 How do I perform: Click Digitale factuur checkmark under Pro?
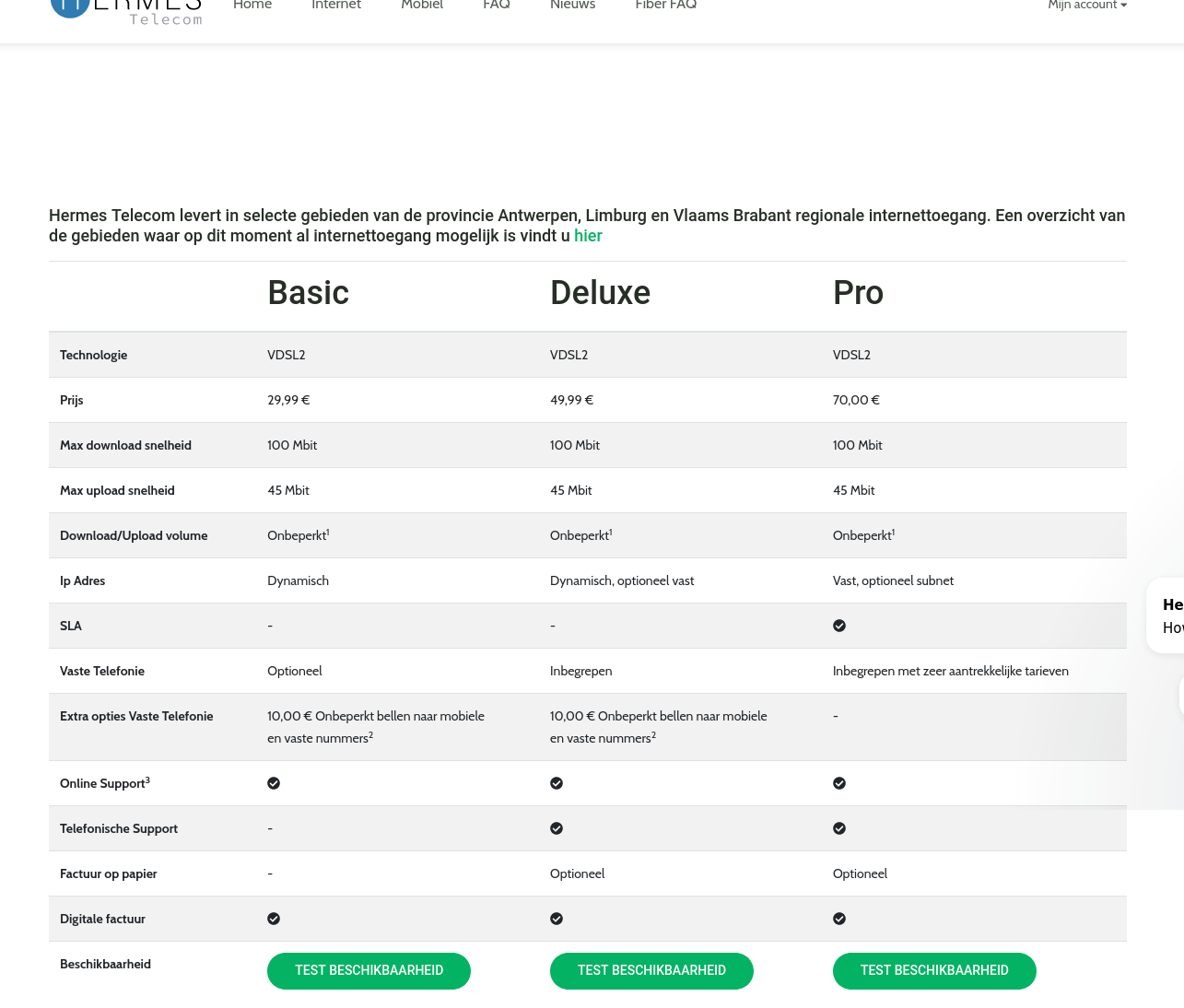[x=839, y=919]
